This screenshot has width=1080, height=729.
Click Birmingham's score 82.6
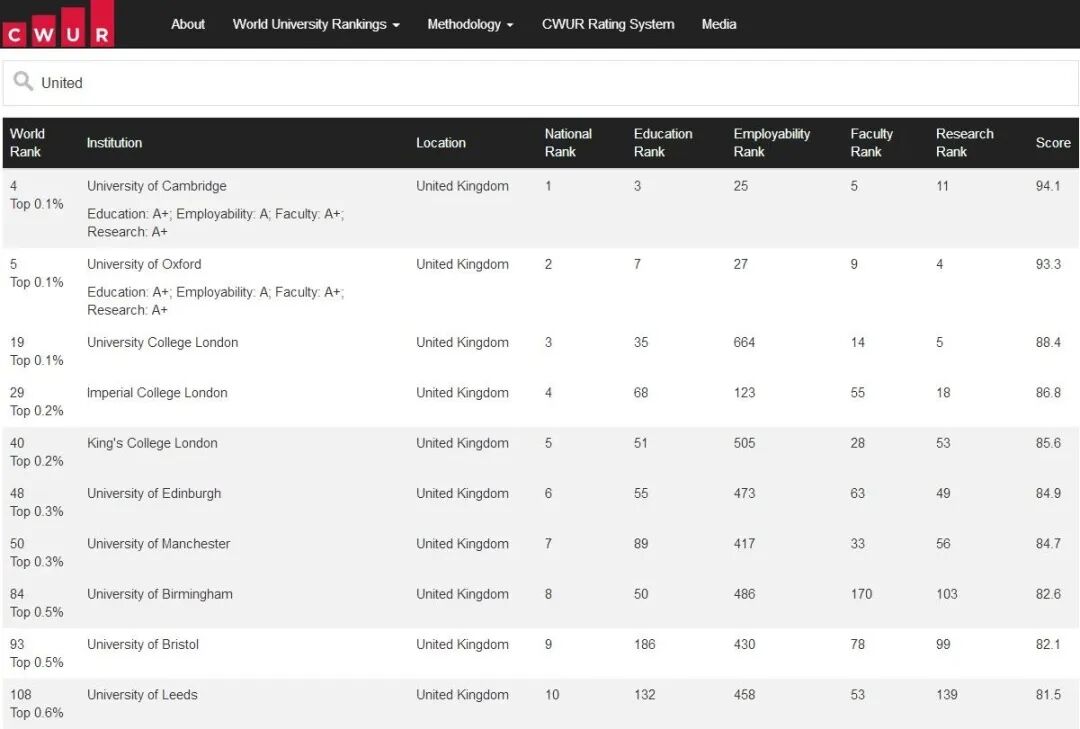tap(1048, 594)
